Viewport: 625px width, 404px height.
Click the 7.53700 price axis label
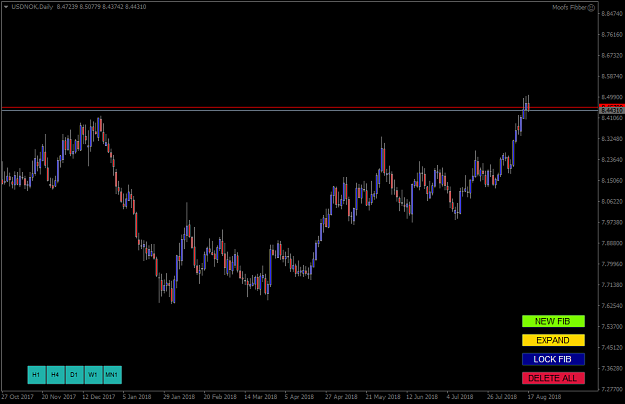(612, 326)
